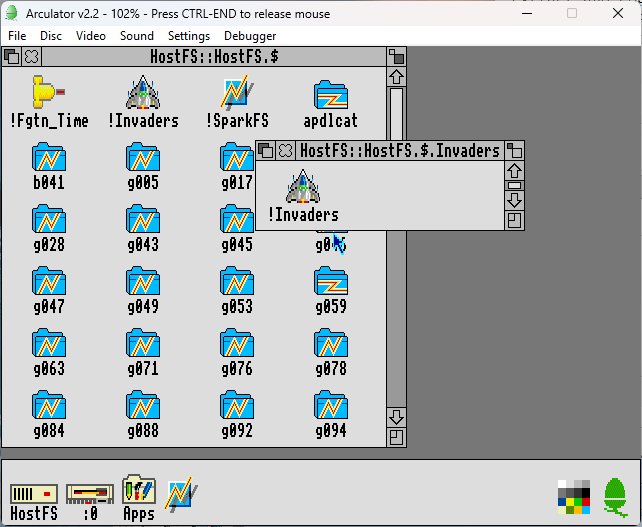Send the Invaders directory window to back

(266, 151)
